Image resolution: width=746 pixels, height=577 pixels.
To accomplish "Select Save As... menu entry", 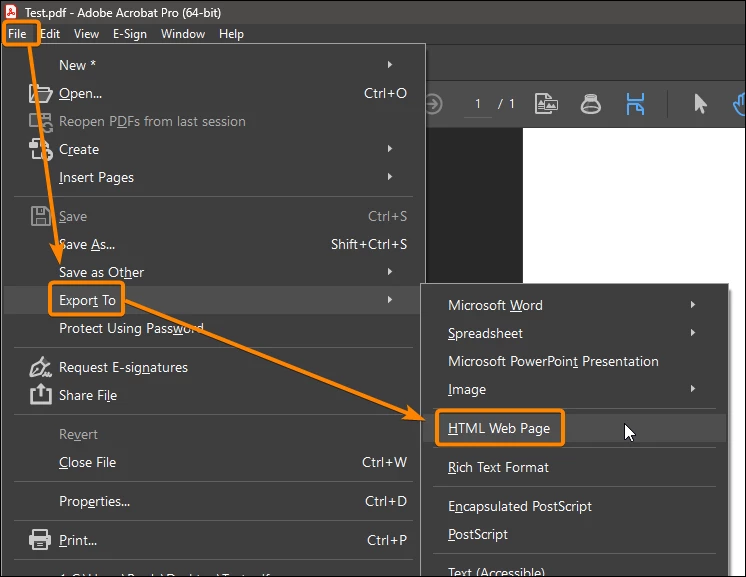I will click(214, 244).
